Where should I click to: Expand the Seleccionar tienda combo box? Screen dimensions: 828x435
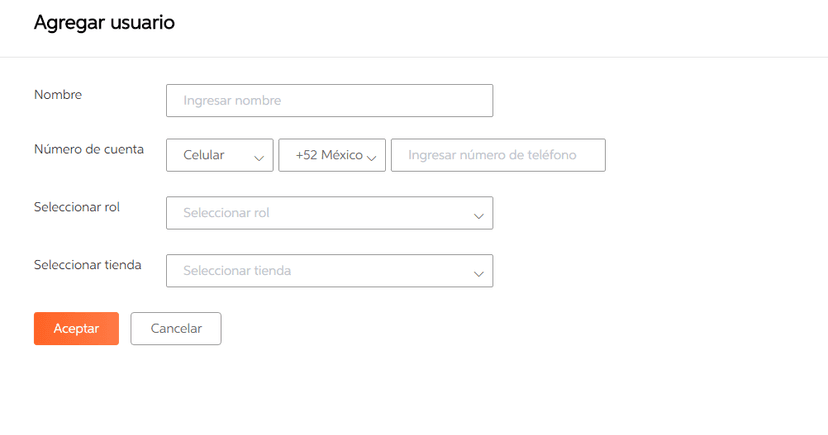[329, 271]
